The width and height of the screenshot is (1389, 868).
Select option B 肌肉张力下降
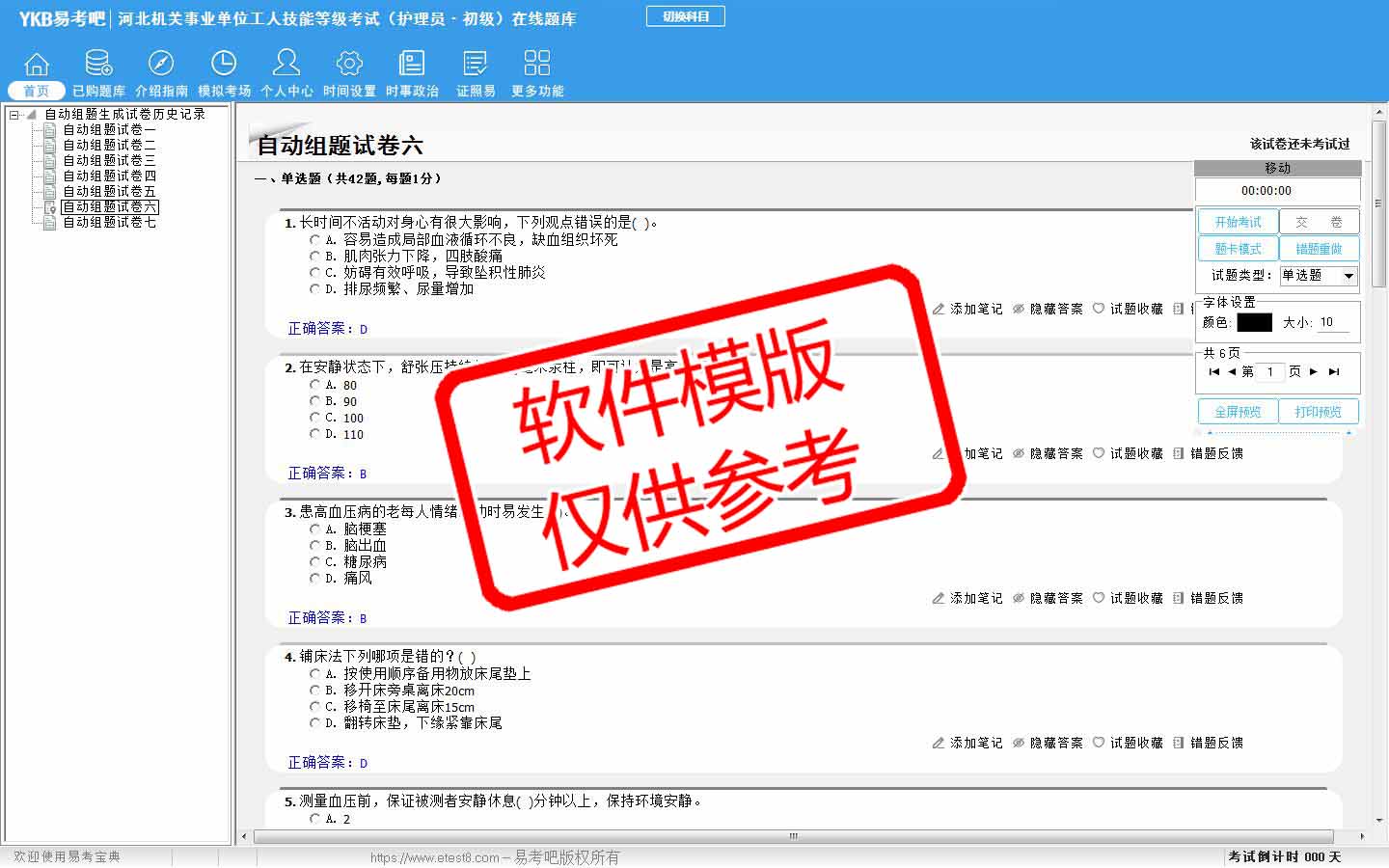(314, 256)
